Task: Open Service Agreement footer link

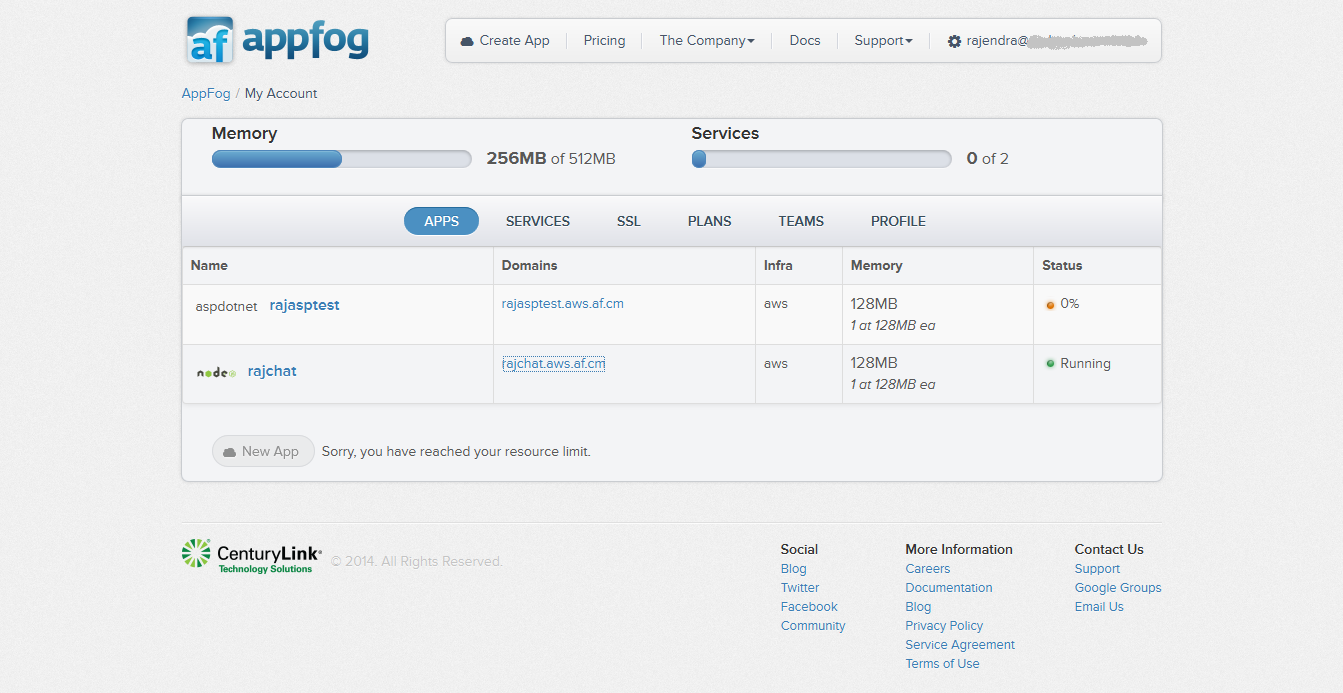Action: 959,645
